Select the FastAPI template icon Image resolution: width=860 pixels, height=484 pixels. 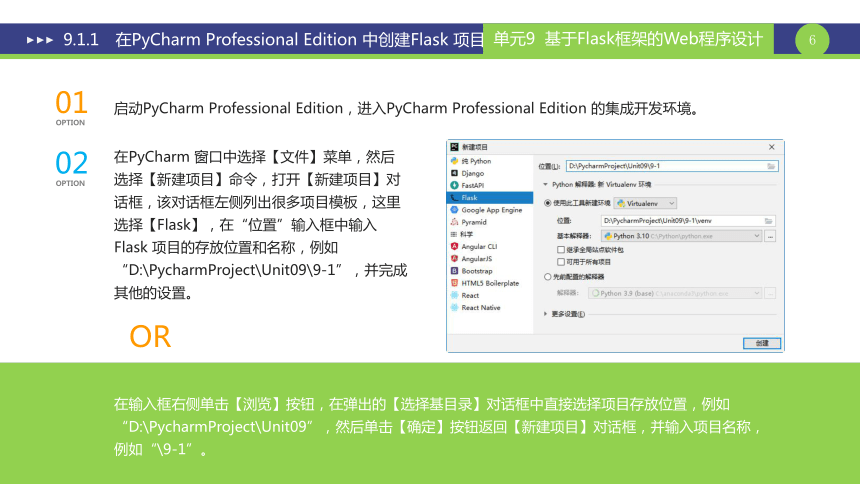454,185
